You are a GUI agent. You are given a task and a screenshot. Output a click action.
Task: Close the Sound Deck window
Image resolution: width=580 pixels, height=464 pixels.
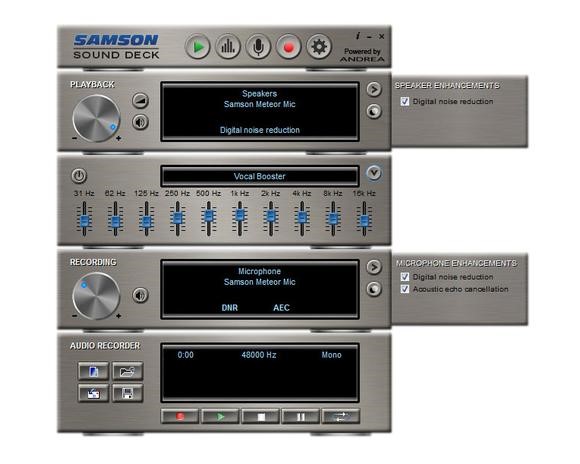click(381, 36)
